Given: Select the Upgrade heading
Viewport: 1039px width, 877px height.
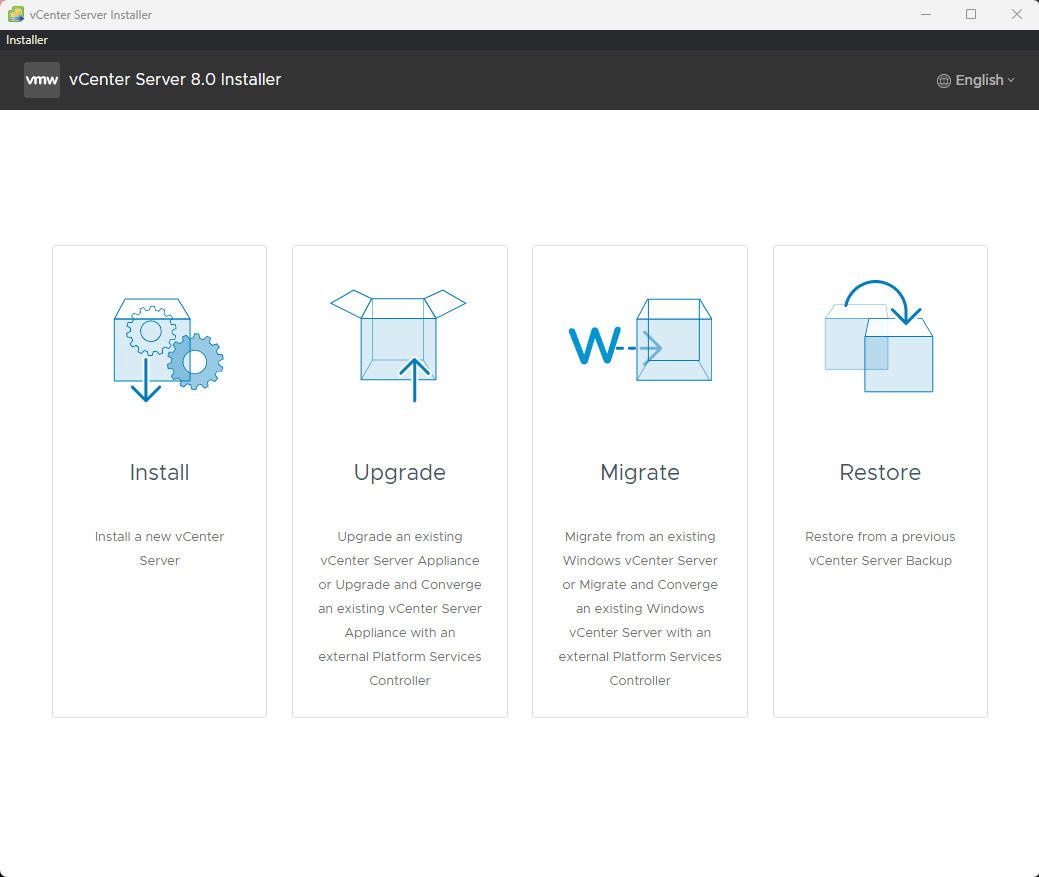Looking at the screenshot, I should tap(400, 473).
